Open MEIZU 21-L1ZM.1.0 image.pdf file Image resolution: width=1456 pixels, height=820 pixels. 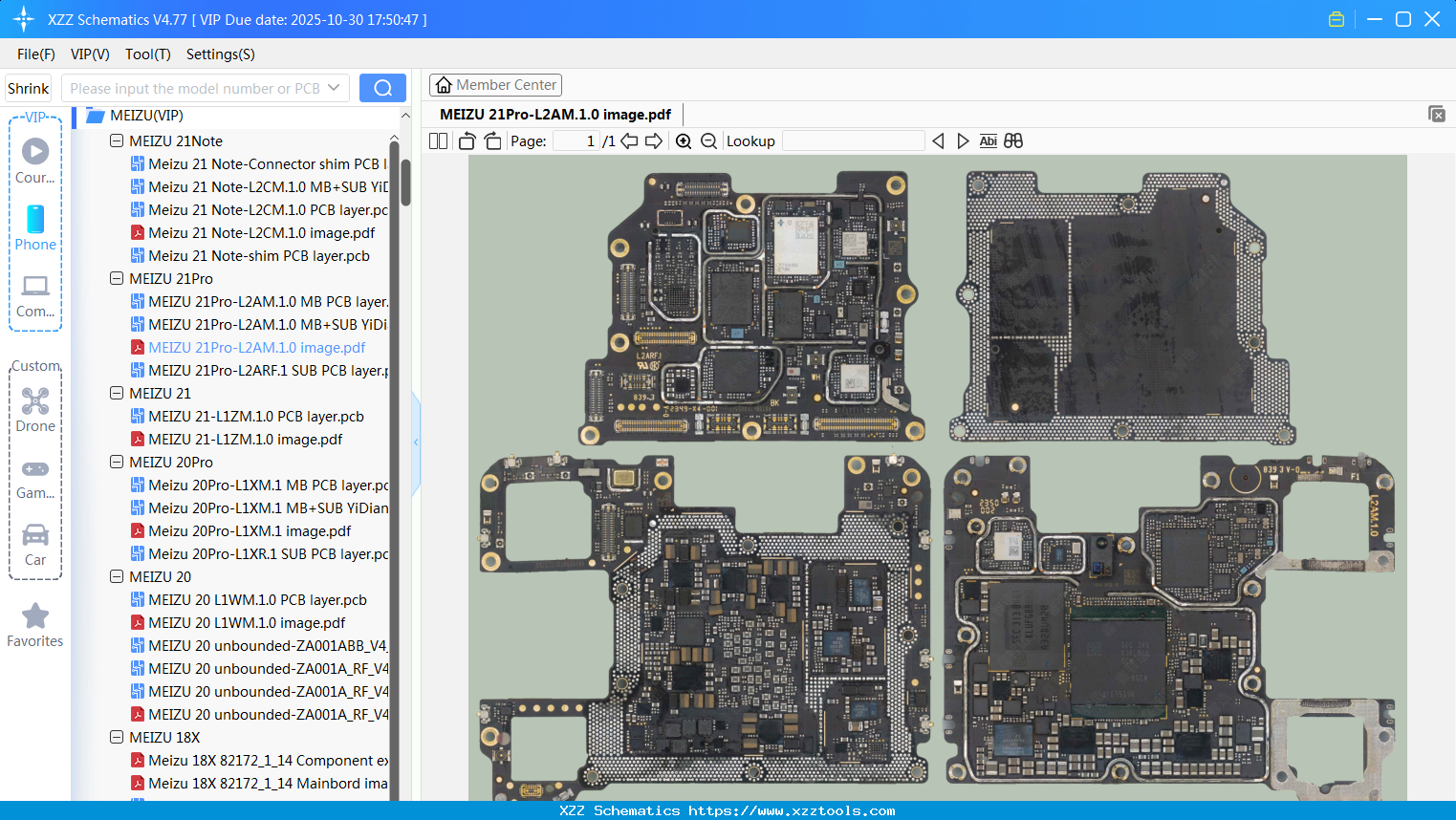pyautogui.click(x=245, y=440)
